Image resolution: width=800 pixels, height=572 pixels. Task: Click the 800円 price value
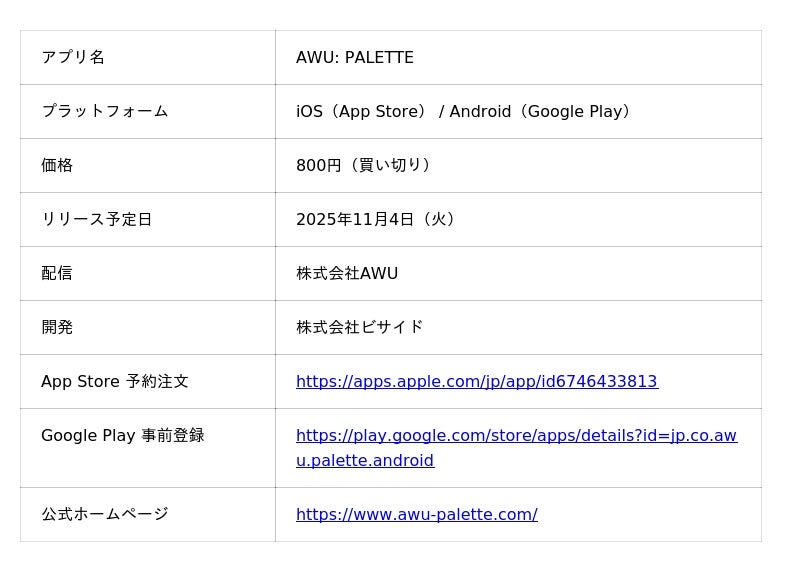318,165
